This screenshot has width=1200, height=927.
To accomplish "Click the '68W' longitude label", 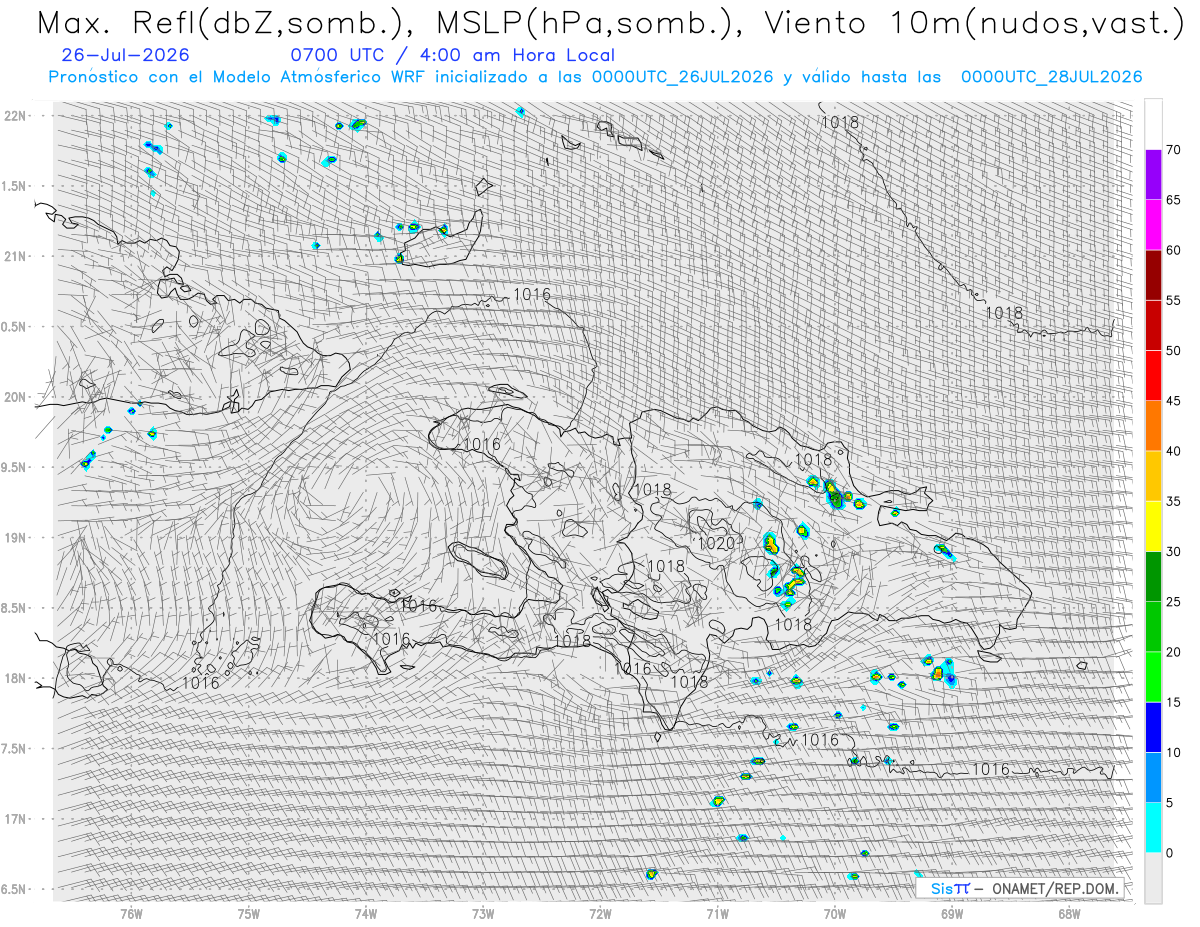I will point(1069,912).
